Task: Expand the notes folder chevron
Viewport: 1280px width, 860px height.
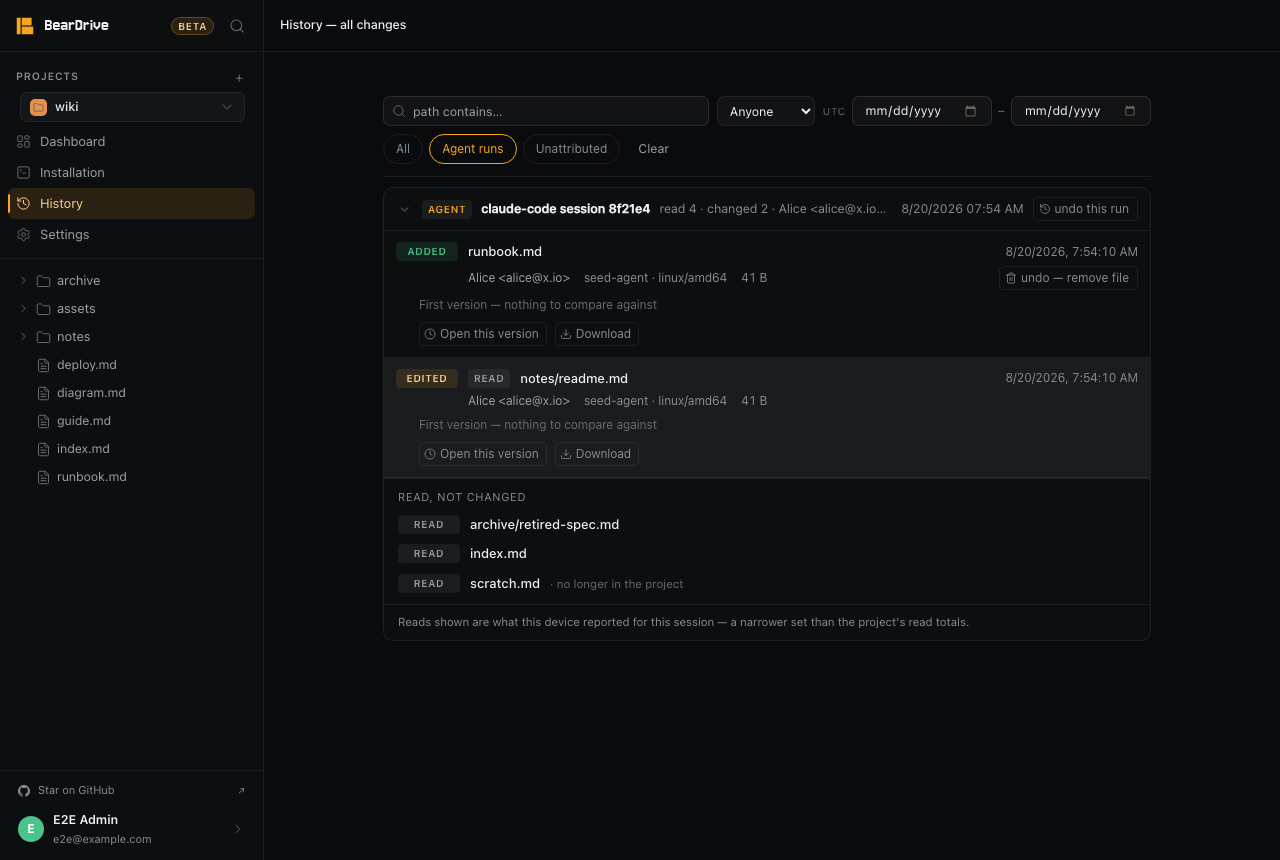Action: pyautogui.click(x=23, y=337)
